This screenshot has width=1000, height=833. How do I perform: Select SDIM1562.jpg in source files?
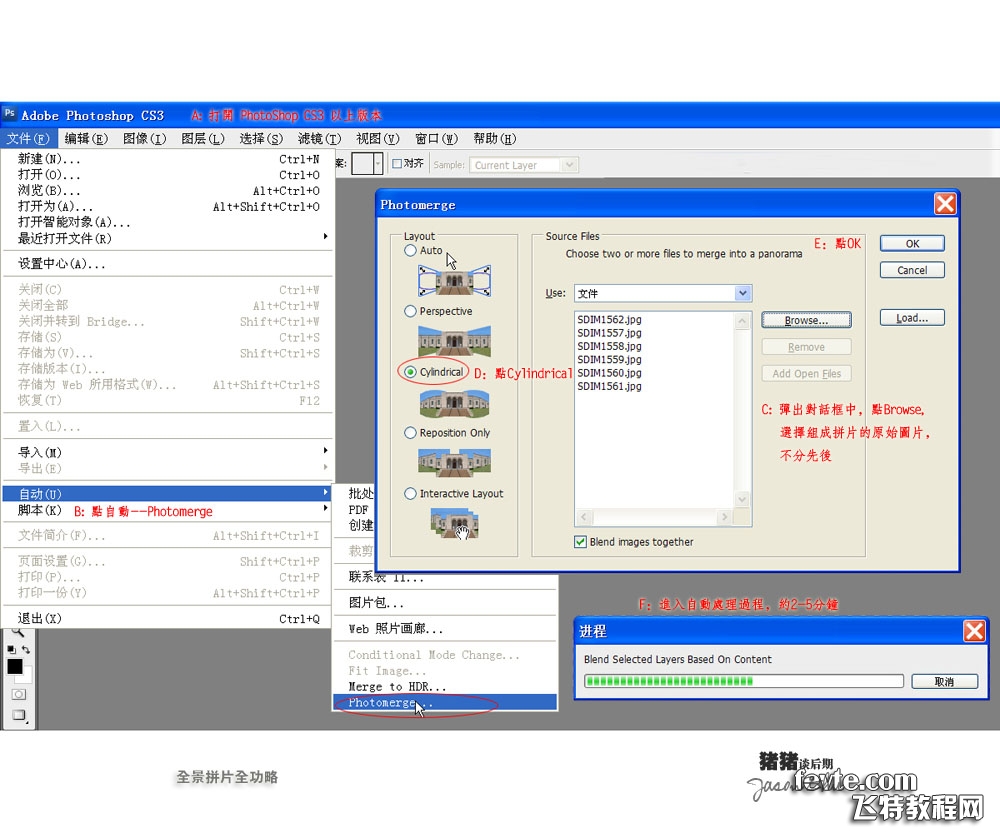pyautogui.click(x=609, y=320)
